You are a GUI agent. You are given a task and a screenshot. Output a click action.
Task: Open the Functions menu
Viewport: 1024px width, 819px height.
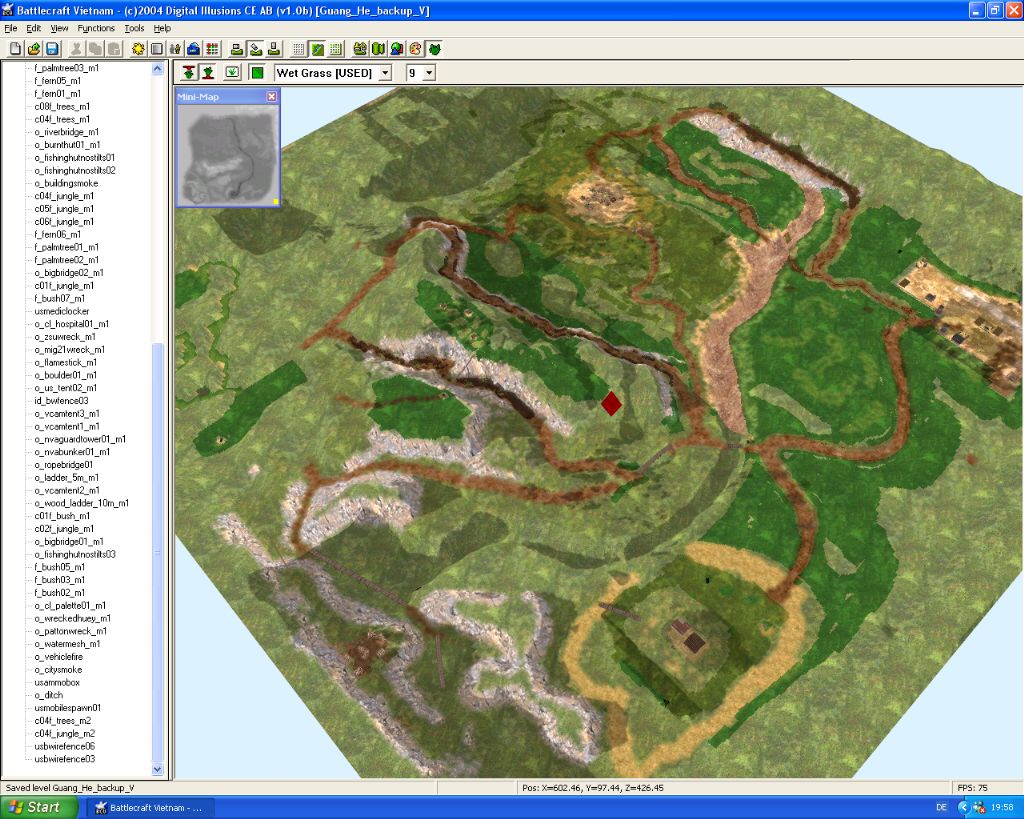pyautogui.click(x=96, y=28)
